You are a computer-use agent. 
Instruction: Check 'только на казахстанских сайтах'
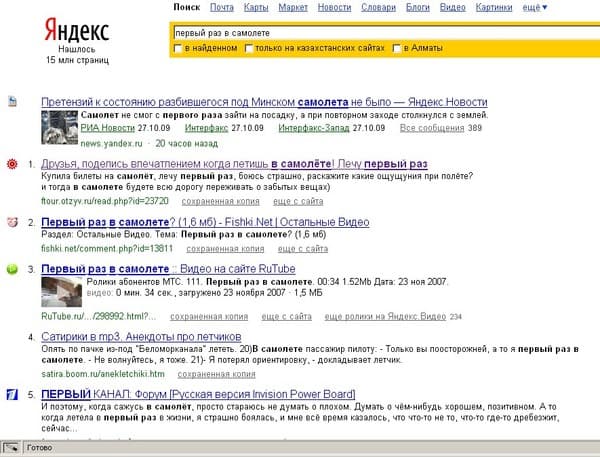249,49
